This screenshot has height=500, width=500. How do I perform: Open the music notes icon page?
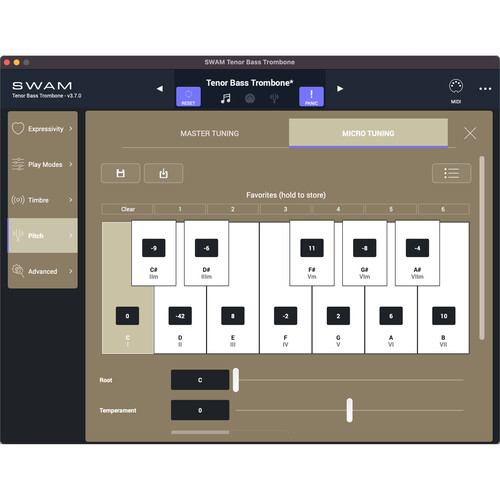coord(226,98)
